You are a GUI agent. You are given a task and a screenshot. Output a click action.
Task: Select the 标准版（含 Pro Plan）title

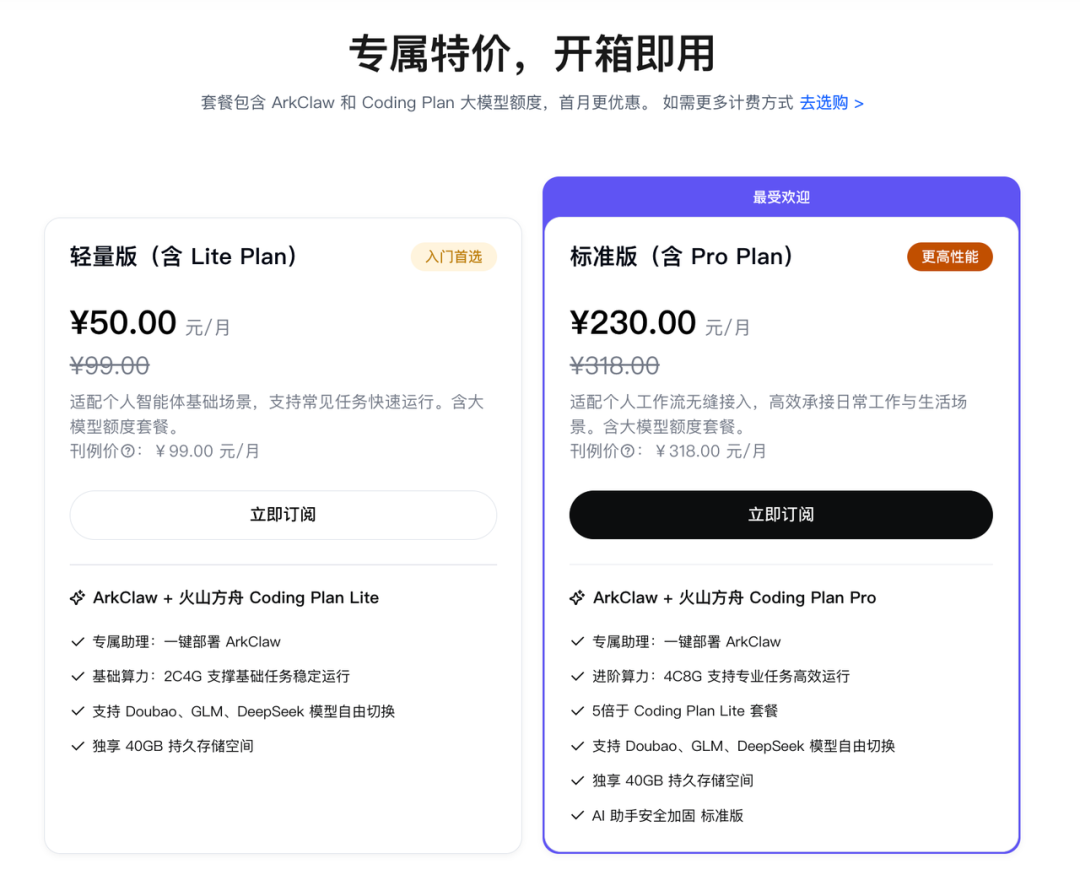[x=682, y=257]
